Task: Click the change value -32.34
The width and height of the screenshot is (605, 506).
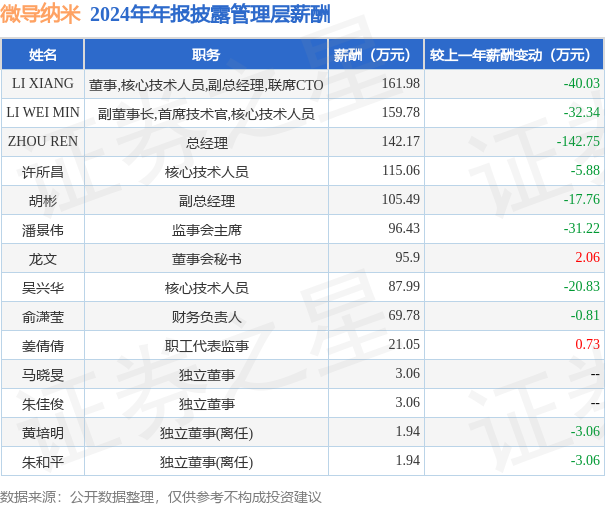Action: coord(581,112)
